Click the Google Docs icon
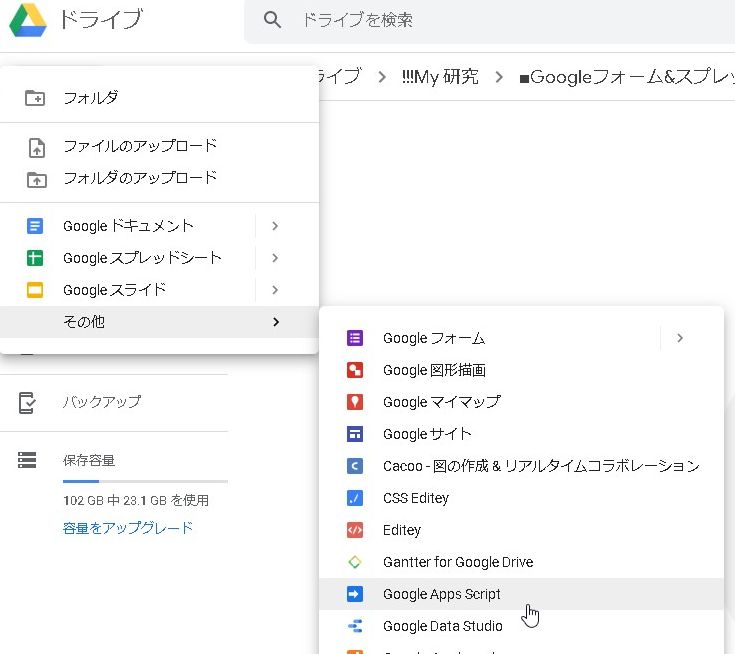Image resolution: width=735 pixels, height=654 pixels. 35,226
